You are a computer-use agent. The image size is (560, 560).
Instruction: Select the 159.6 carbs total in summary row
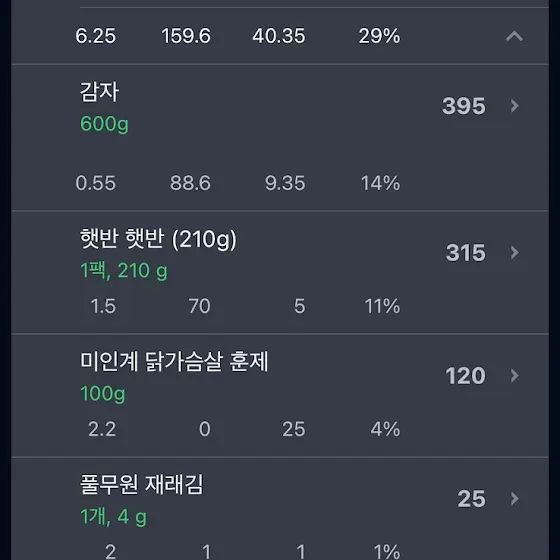point(186,36)
